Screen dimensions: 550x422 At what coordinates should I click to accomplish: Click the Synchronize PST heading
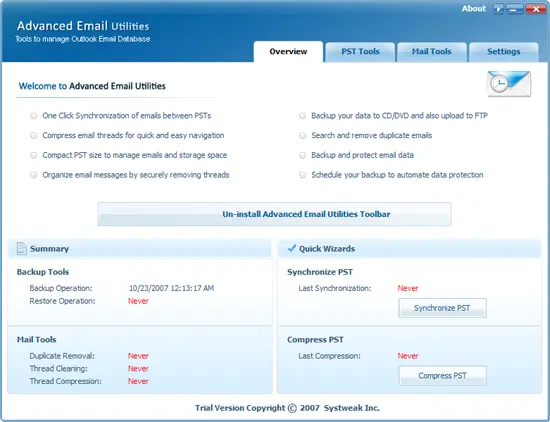pos(320,272)
